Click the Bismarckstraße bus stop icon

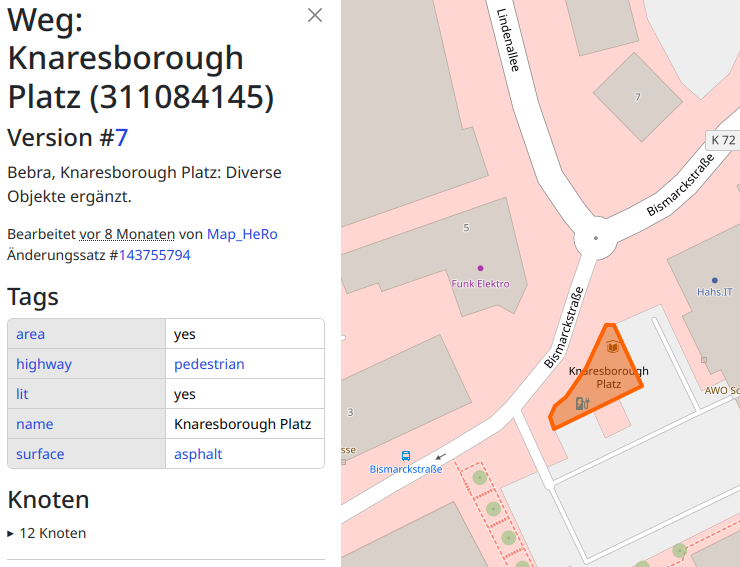[x=406, y=456]
